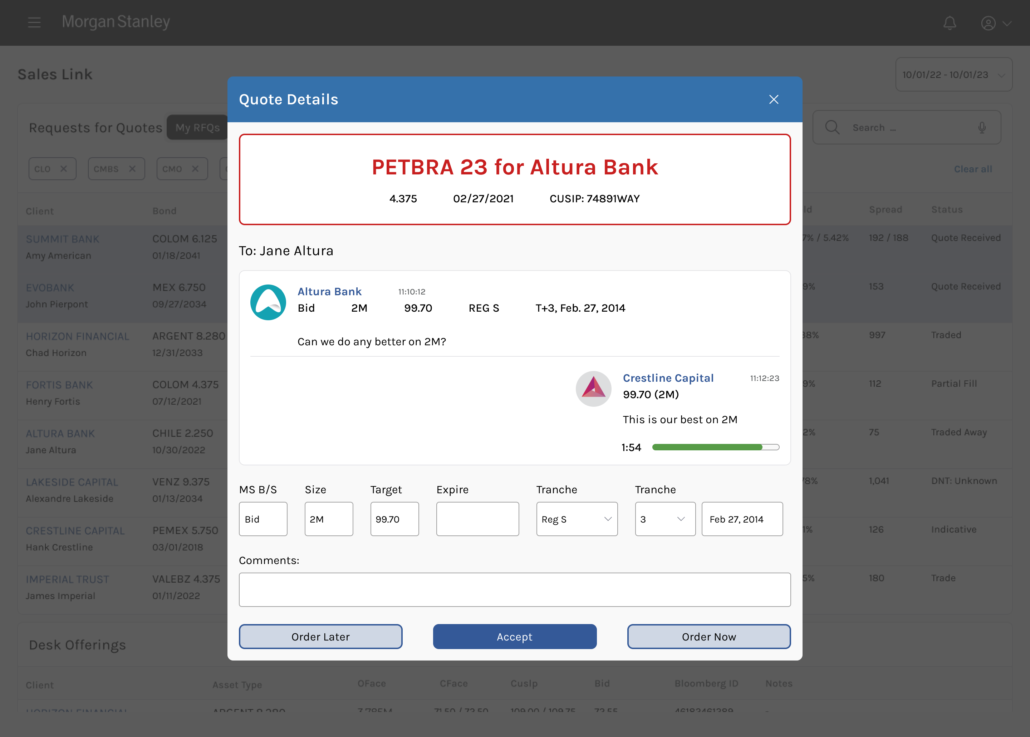Open FORTIS BANK client row
Image resolution: width=1030 pixels, height=737 pixels.
tap(59, 385)
